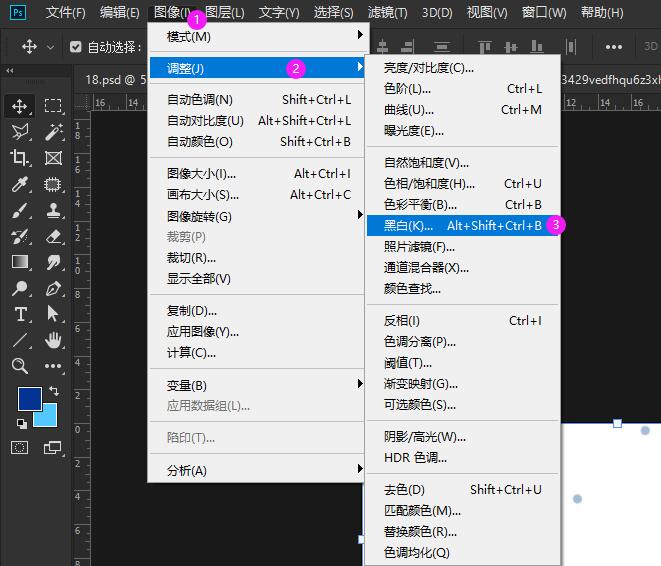Screen dimensions: 661x566
Task: Select the Eraser tool
Action: (53, 236)
